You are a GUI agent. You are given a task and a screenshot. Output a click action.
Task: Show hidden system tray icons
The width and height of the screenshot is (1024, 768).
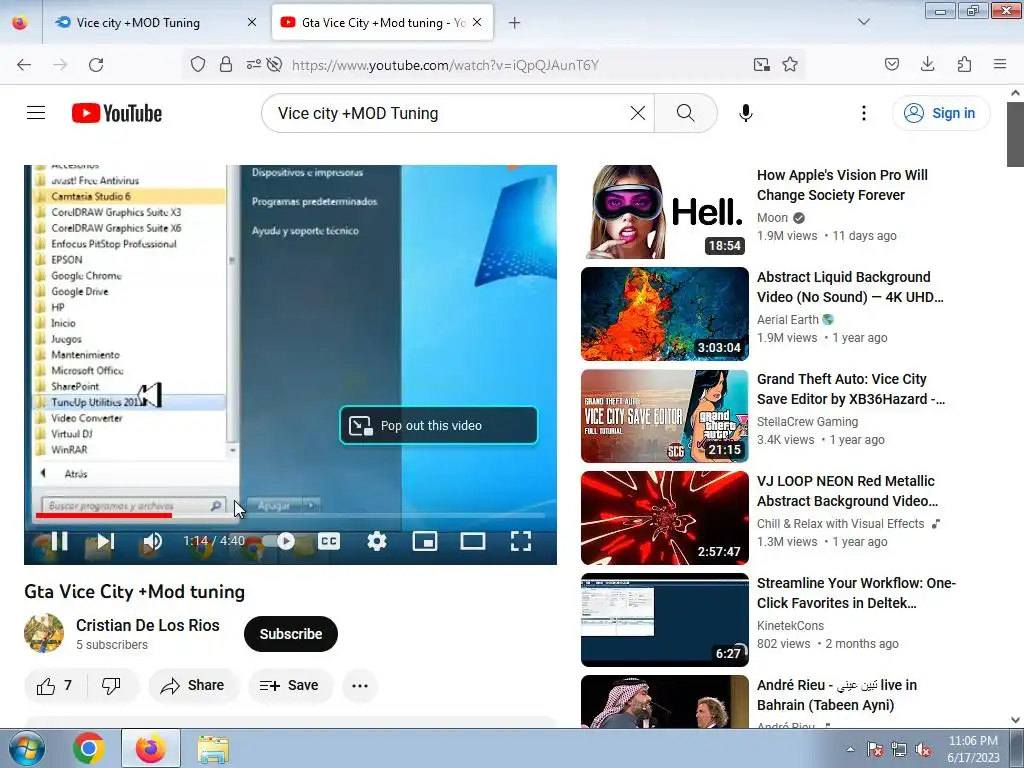coord(850,749)
